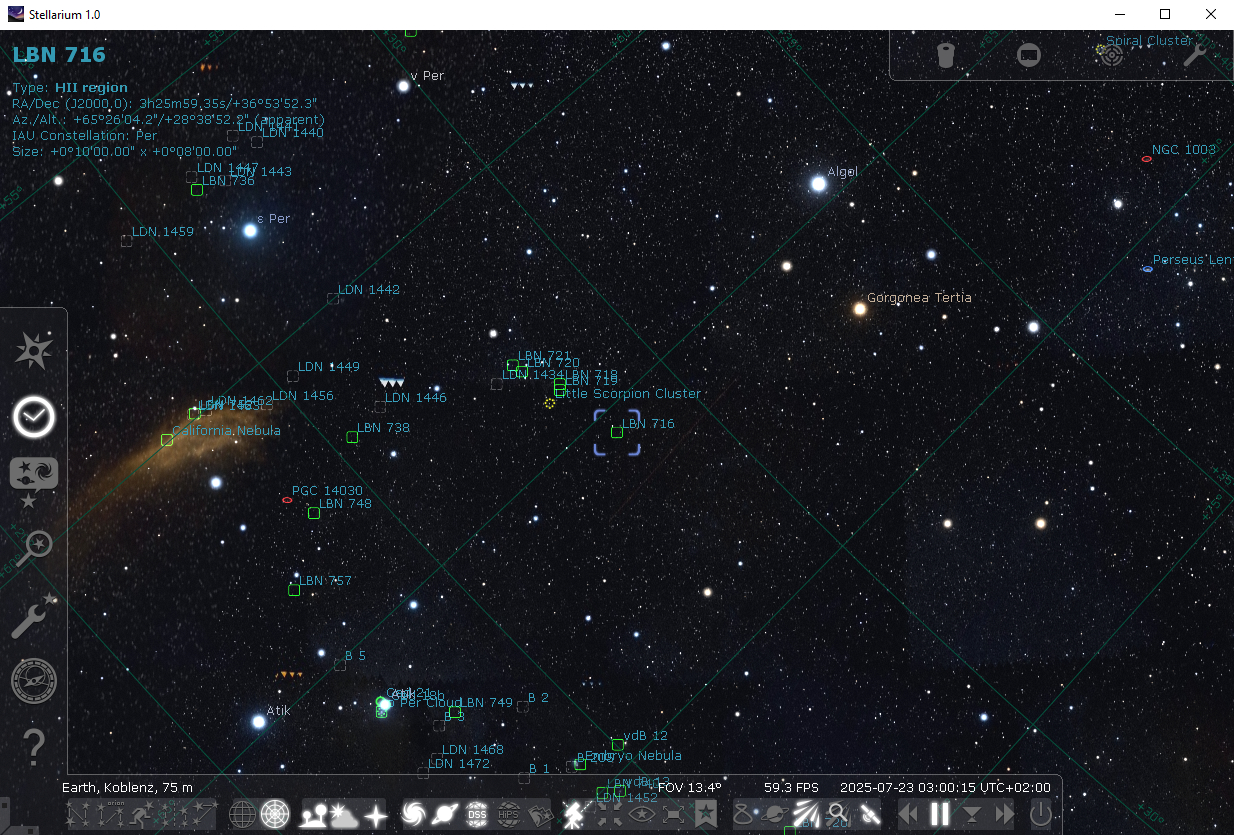Toggle night mode eye icon
Viewport: 1234px width, 835px height.
643,814
